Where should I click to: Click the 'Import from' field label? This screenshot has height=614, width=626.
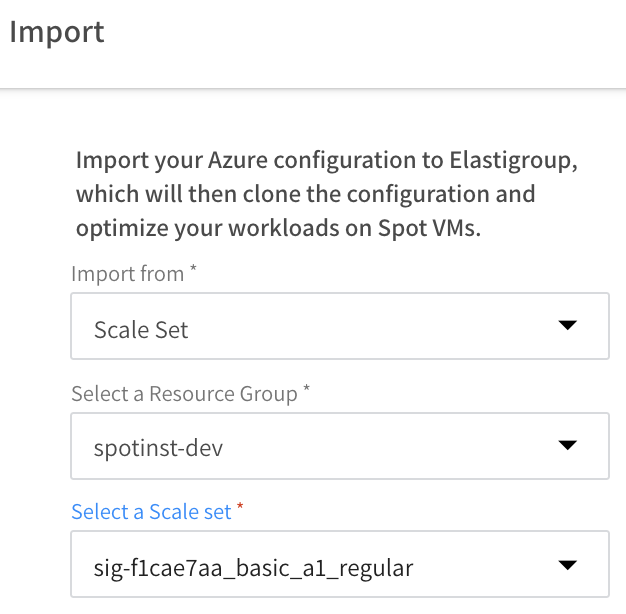(127, 274)
